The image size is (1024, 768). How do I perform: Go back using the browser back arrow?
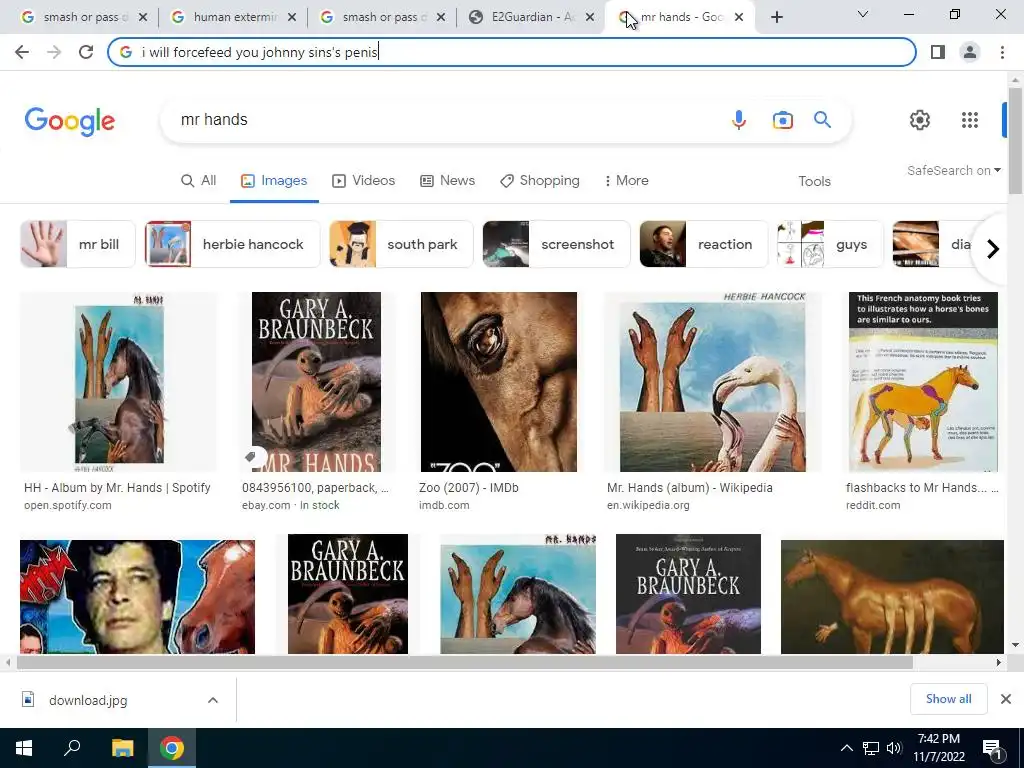point(22,52)
